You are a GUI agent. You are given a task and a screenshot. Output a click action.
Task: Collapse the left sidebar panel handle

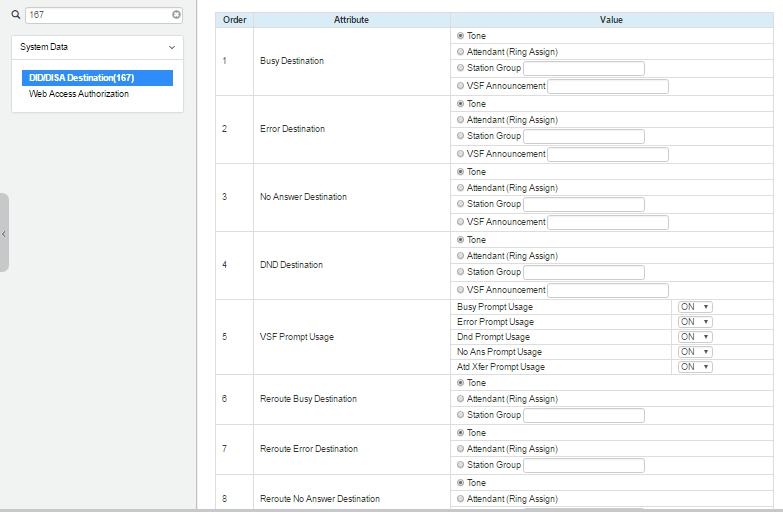click(4, 233)
